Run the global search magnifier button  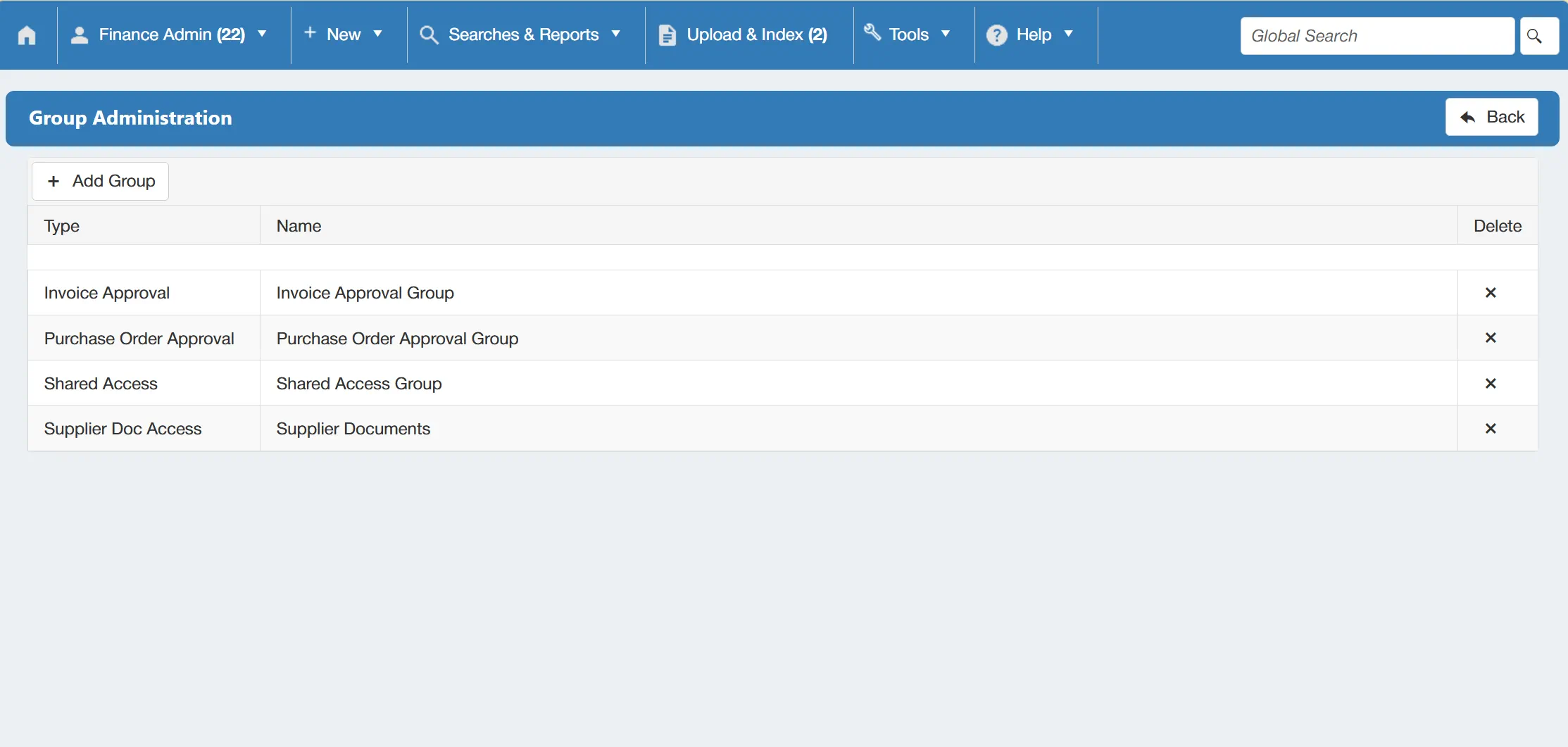click(x=1539, y=36)
